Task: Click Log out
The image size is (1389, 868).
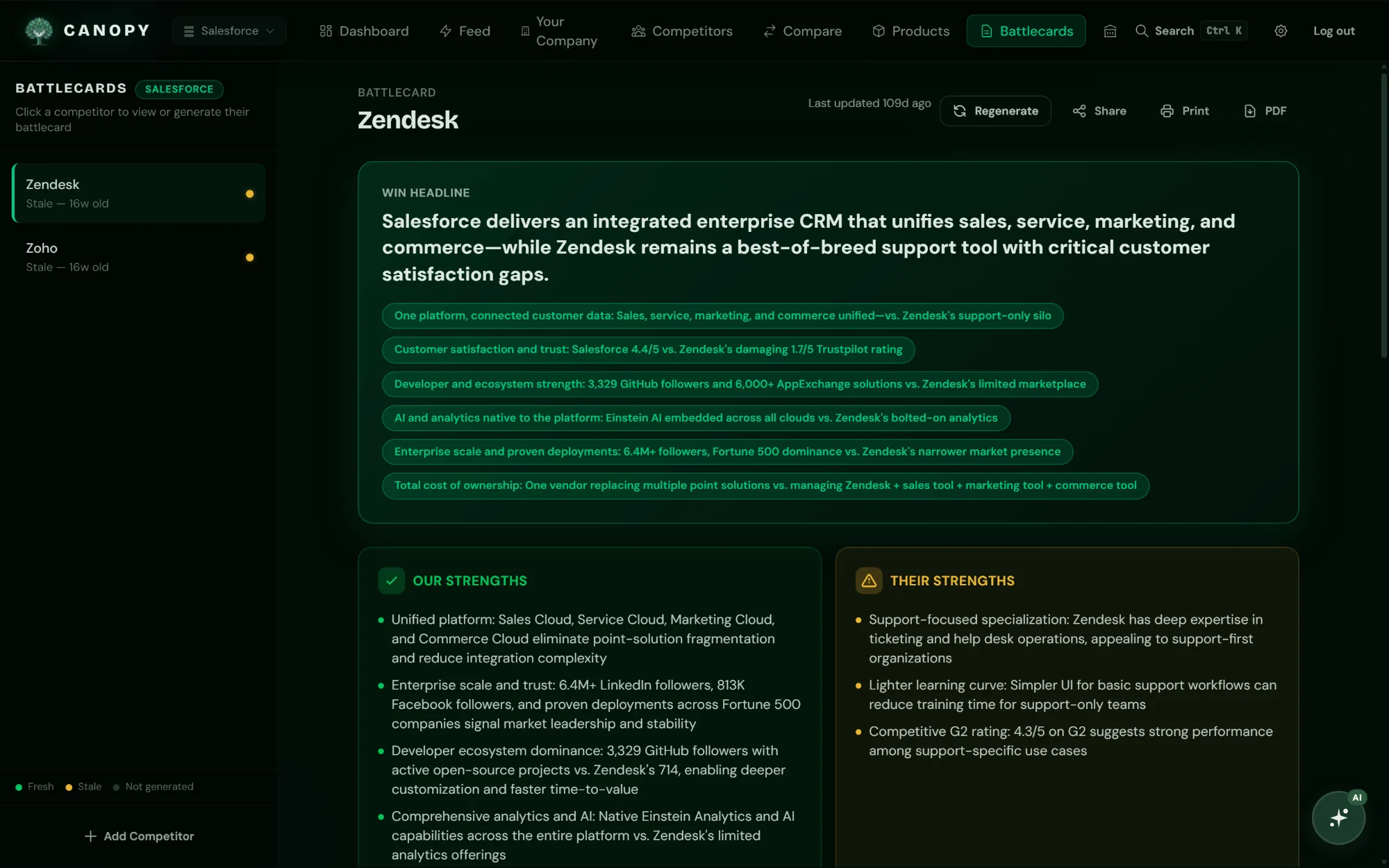Action: (x=1333, y=31)
